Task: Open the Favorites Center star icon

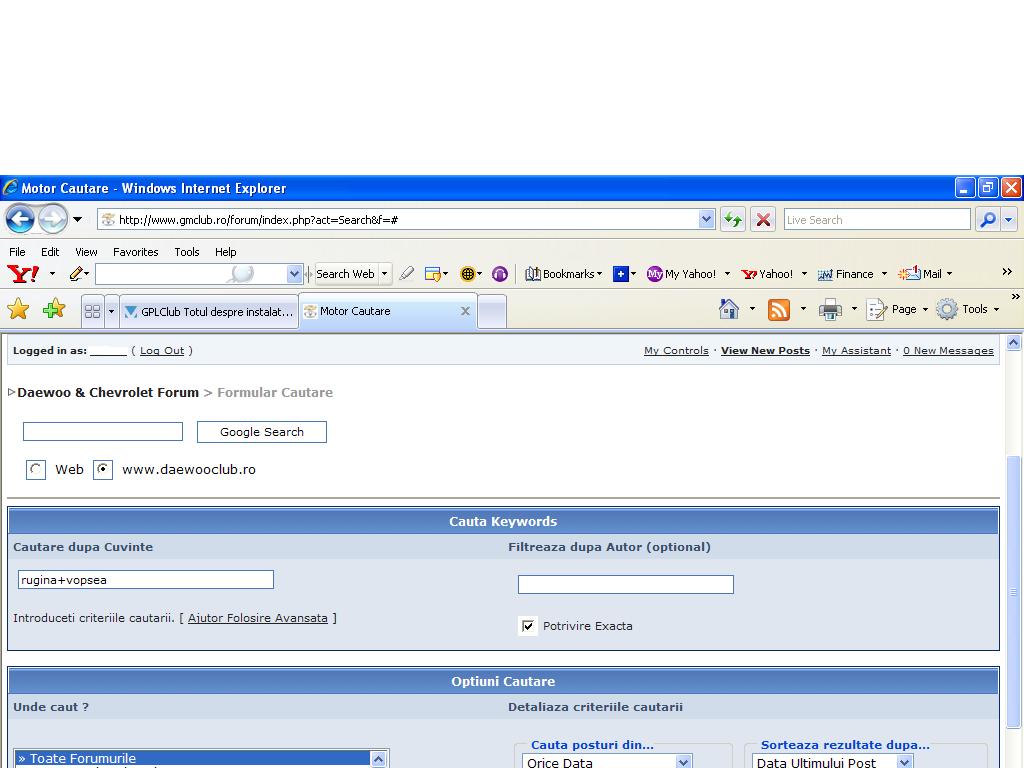Action: (x=18, y=310)
